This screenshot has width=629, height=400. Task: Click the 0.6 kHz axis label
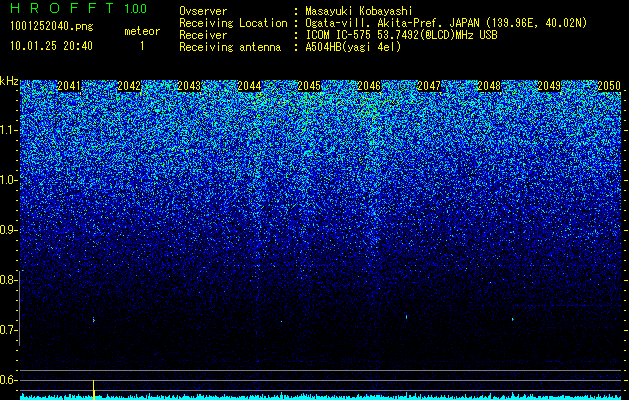9,380
